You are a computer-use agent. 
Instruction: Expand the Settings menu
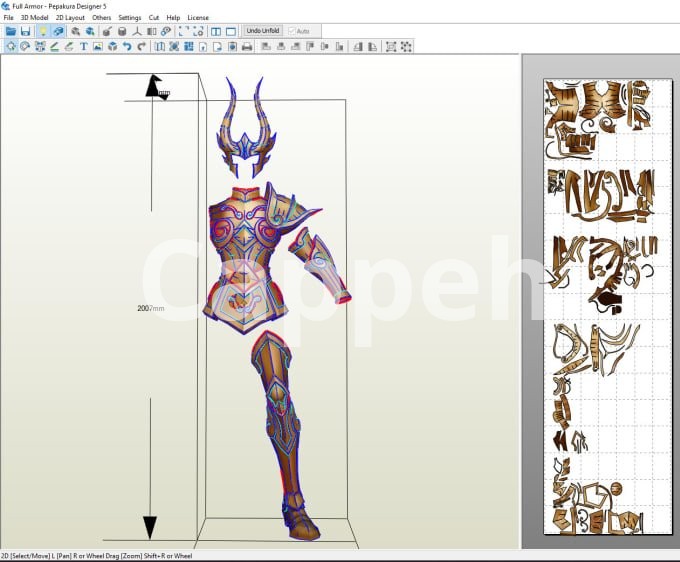click(x=130, y=18)
